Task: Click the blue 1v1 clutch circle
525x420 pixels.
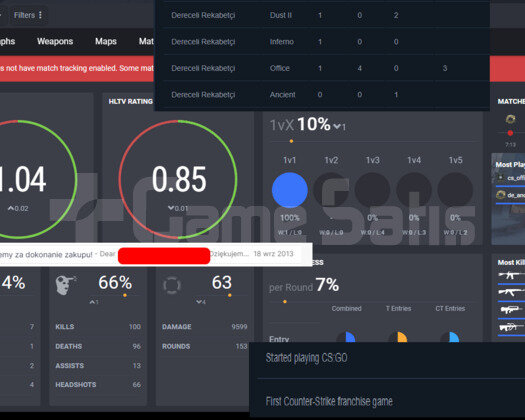Action: (290, 190)
